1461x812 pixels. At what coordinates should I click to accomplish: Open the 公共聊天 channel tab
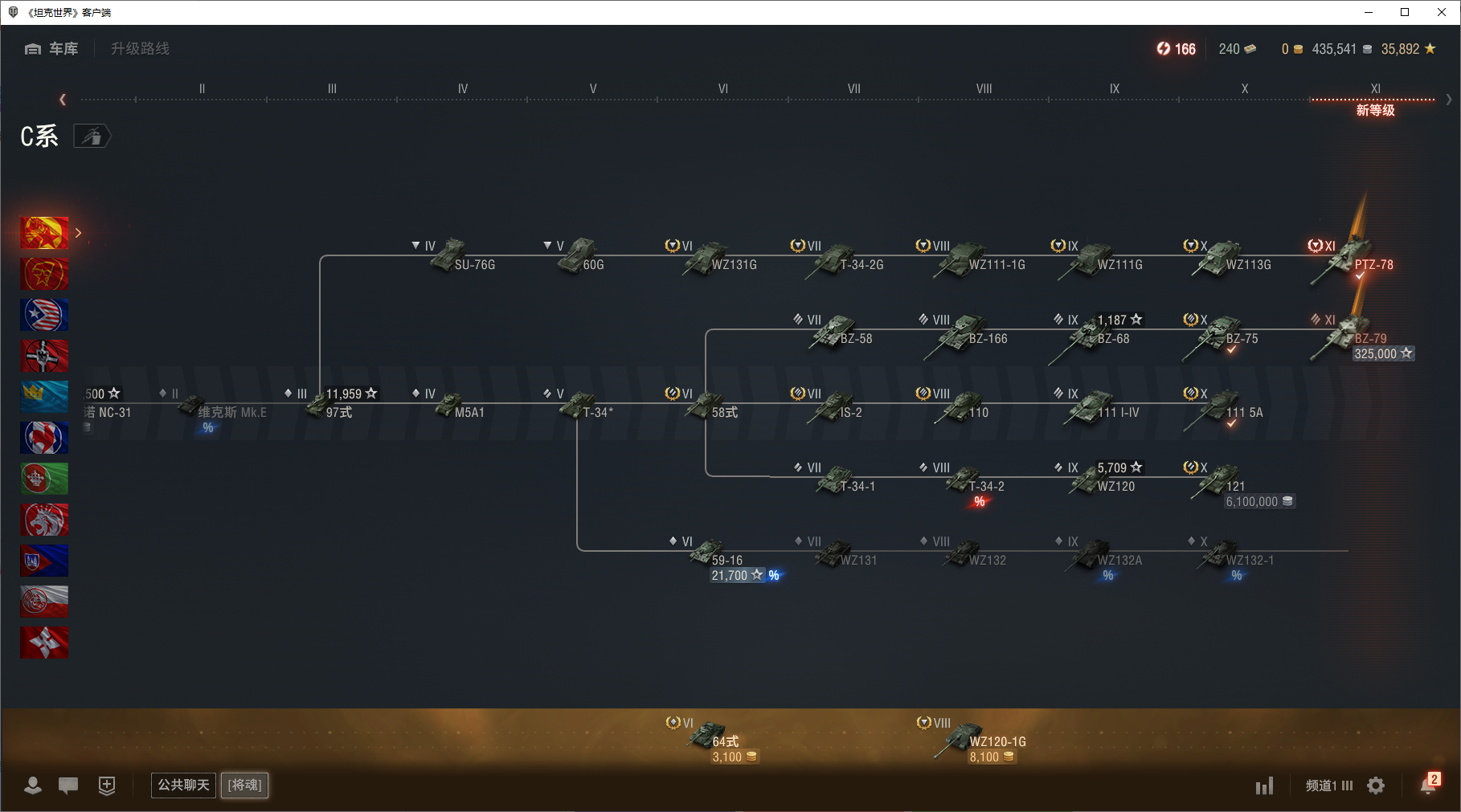point(183,785)
